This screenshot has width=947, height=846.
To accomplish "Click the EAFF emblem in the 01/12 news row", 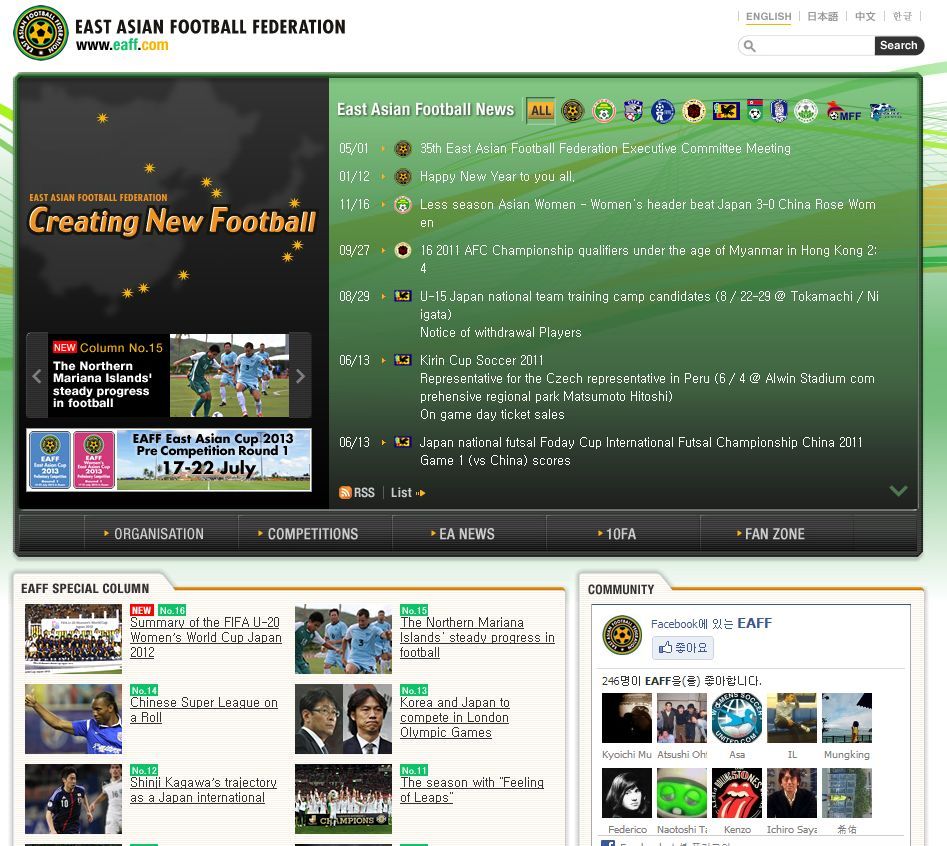I will pos(403,177).
